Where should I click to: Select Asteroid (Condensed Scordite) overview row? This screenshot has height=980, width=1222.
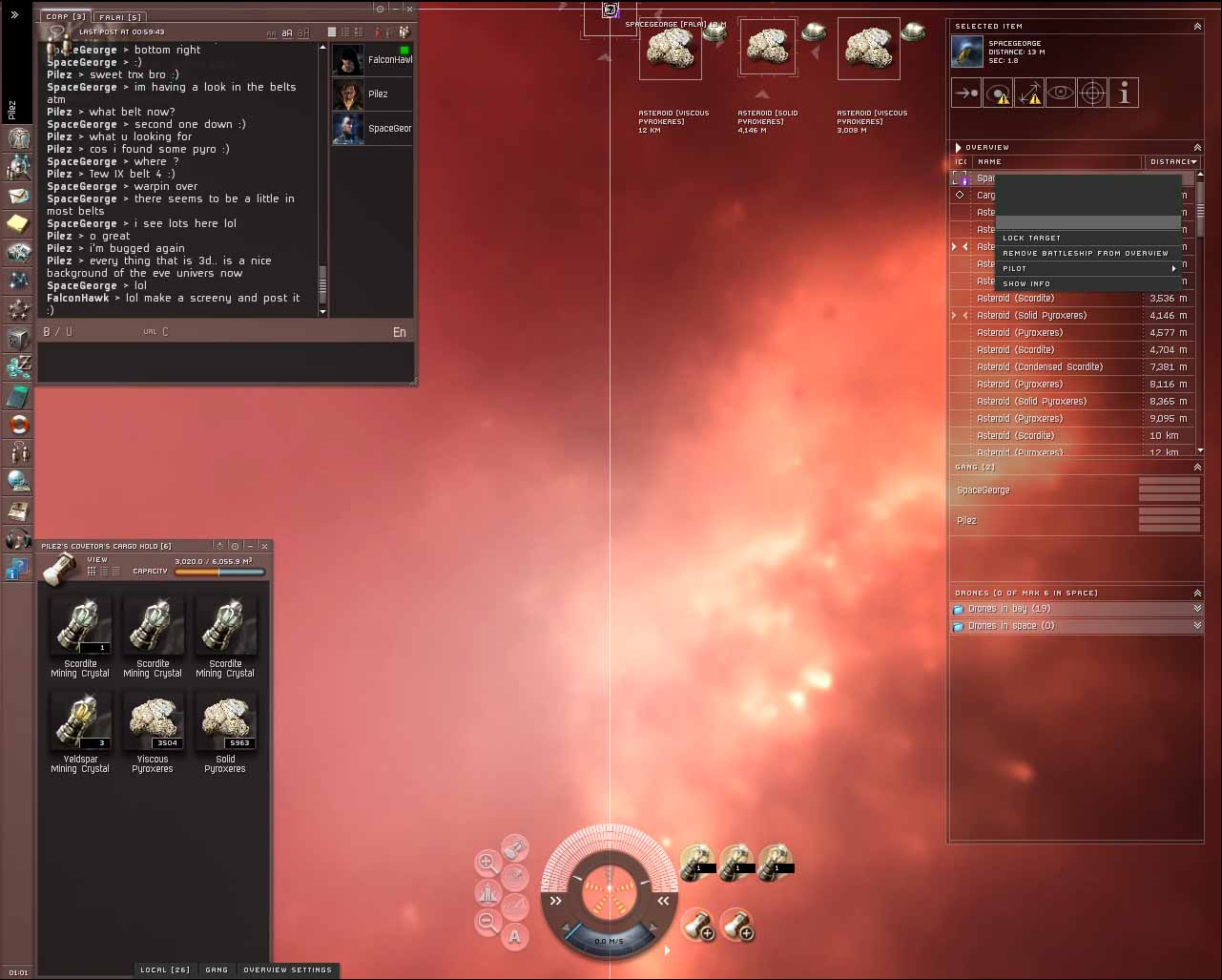tap(1072, 367)
